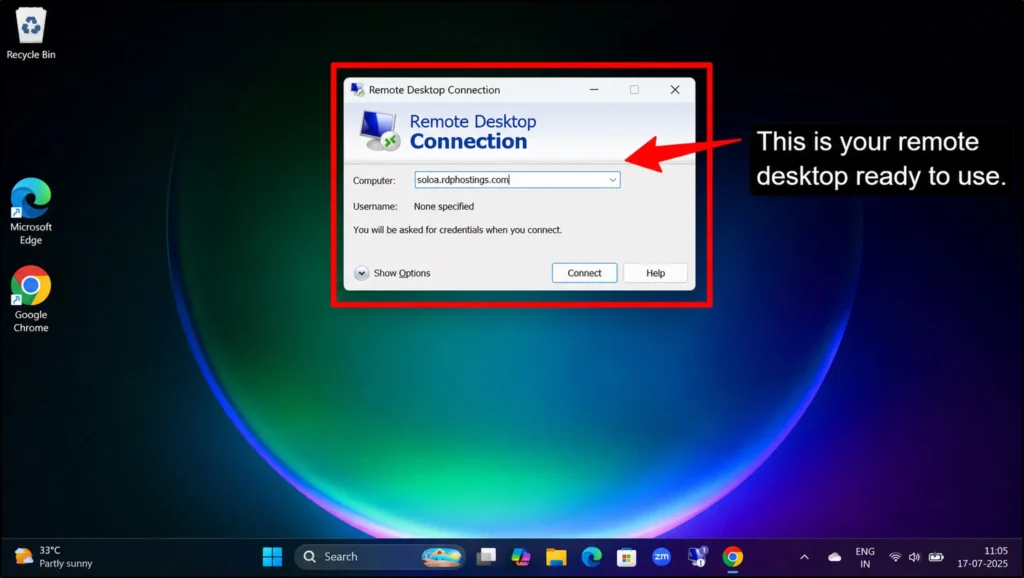Close the Remote Desktop Connection window
The width and height of the screenshot is (1024, 578).
pos(675,89)
